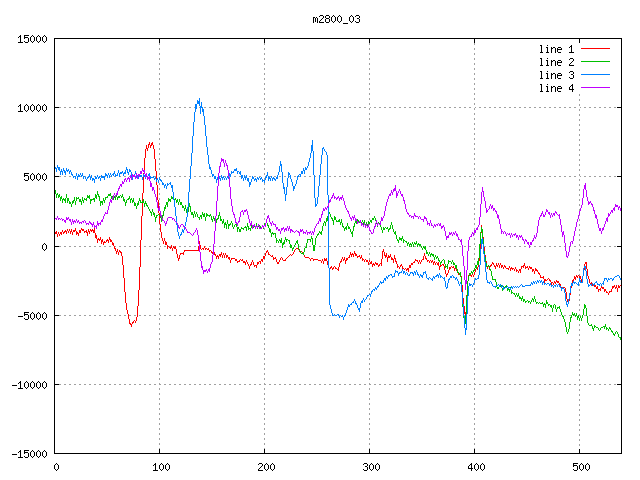The image size is (640, 480).
Task: Click the blue line's highest peak above 10000
Action: point(199,100)
